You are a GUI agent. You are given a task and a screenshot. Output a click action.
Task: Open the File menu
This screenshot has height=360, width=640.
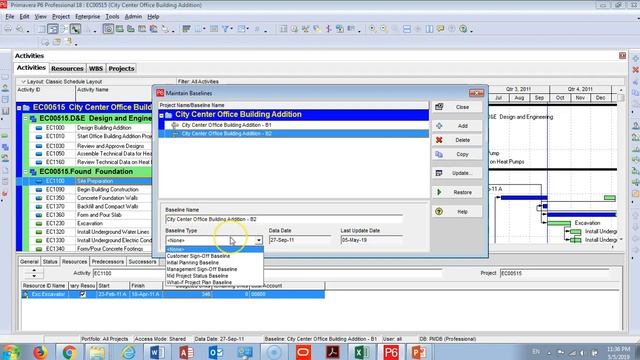click(10, 17)
